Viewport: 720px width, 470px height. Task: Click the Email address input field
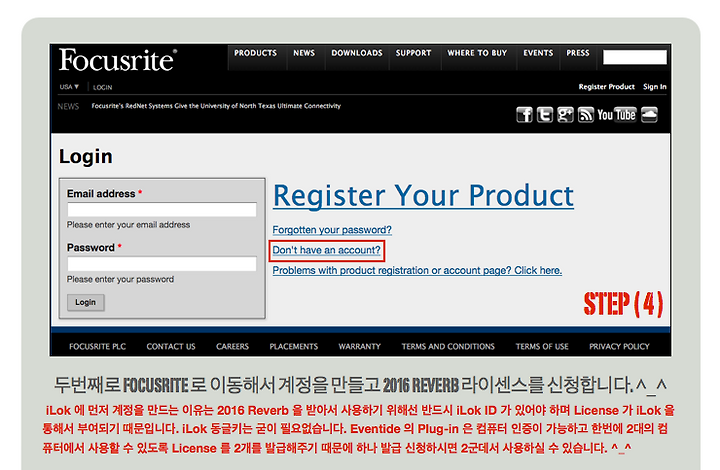point(162,210)
